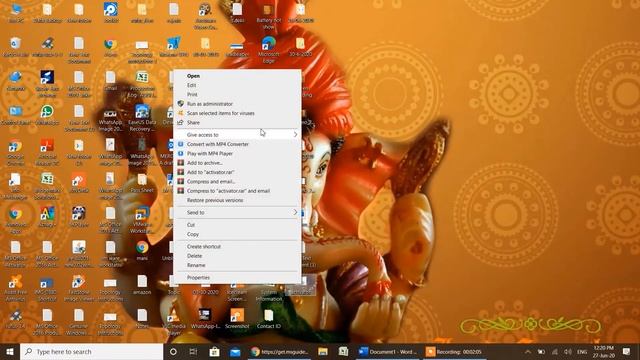Show hidden system tray icons

(528, 351)
